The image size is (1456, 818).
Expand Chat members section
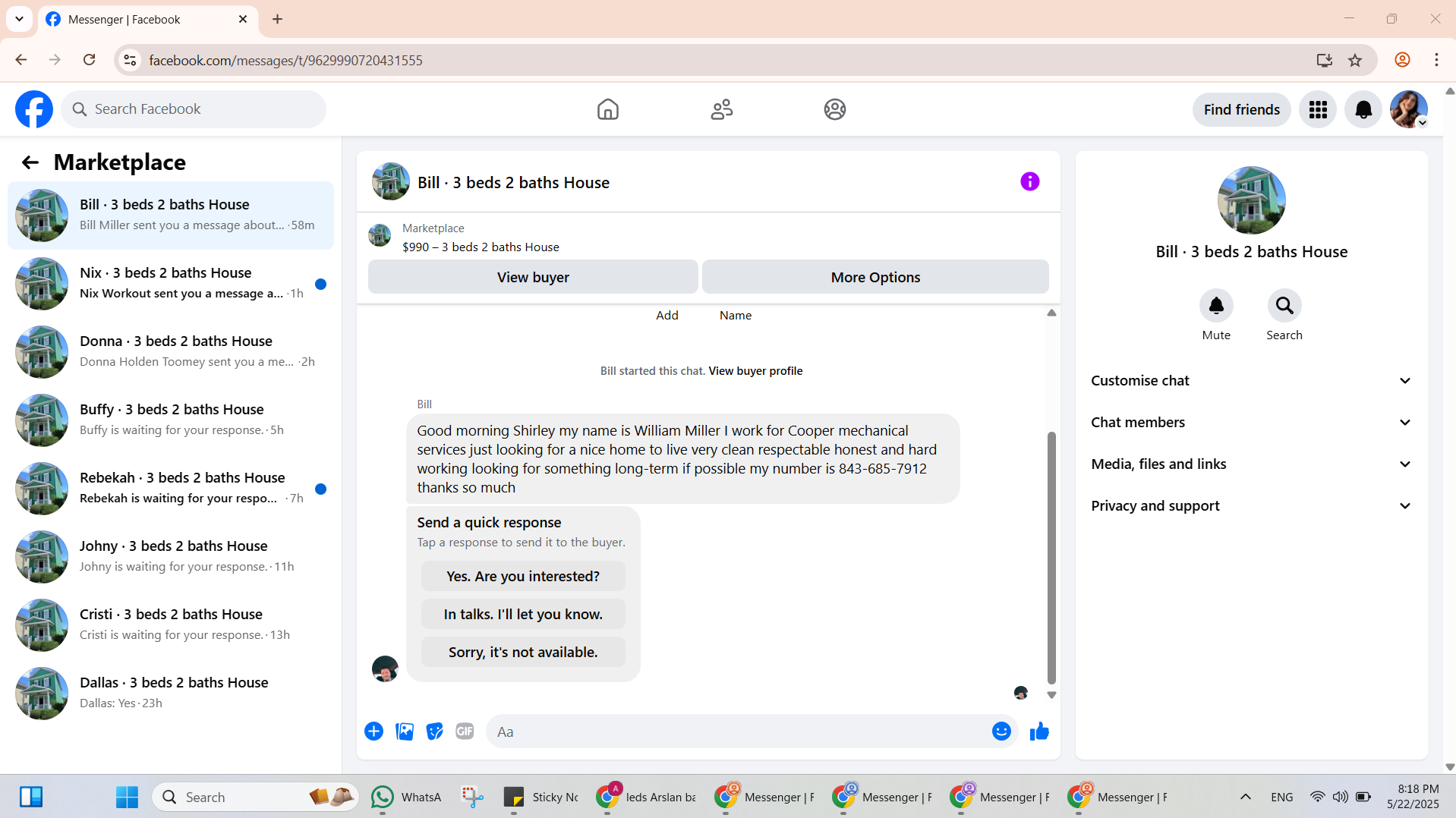(1251, 423)
